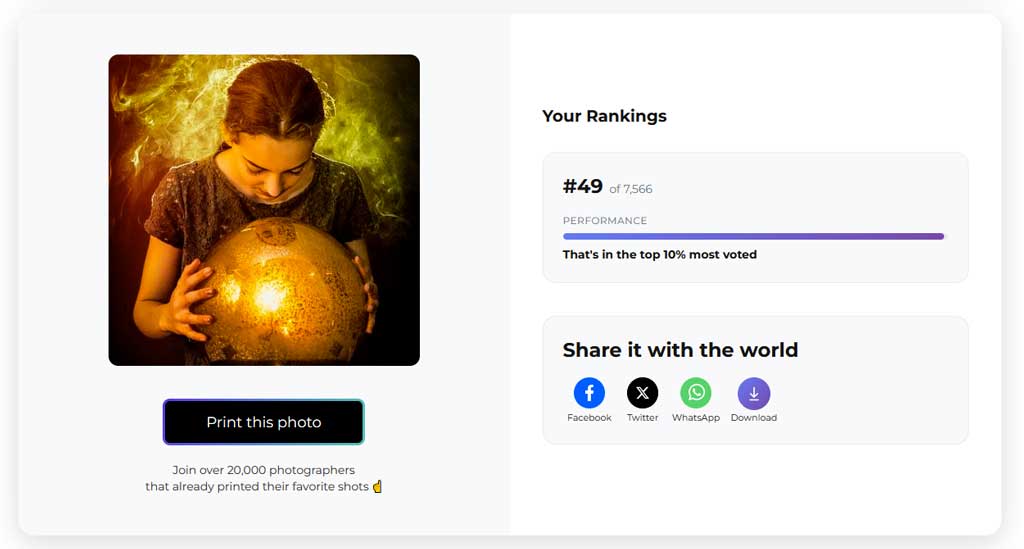Viewport: 1024px width, 549px height.
Task: Click the 'Join over 20,000 photographers' text
Action: tap(264, 470)
